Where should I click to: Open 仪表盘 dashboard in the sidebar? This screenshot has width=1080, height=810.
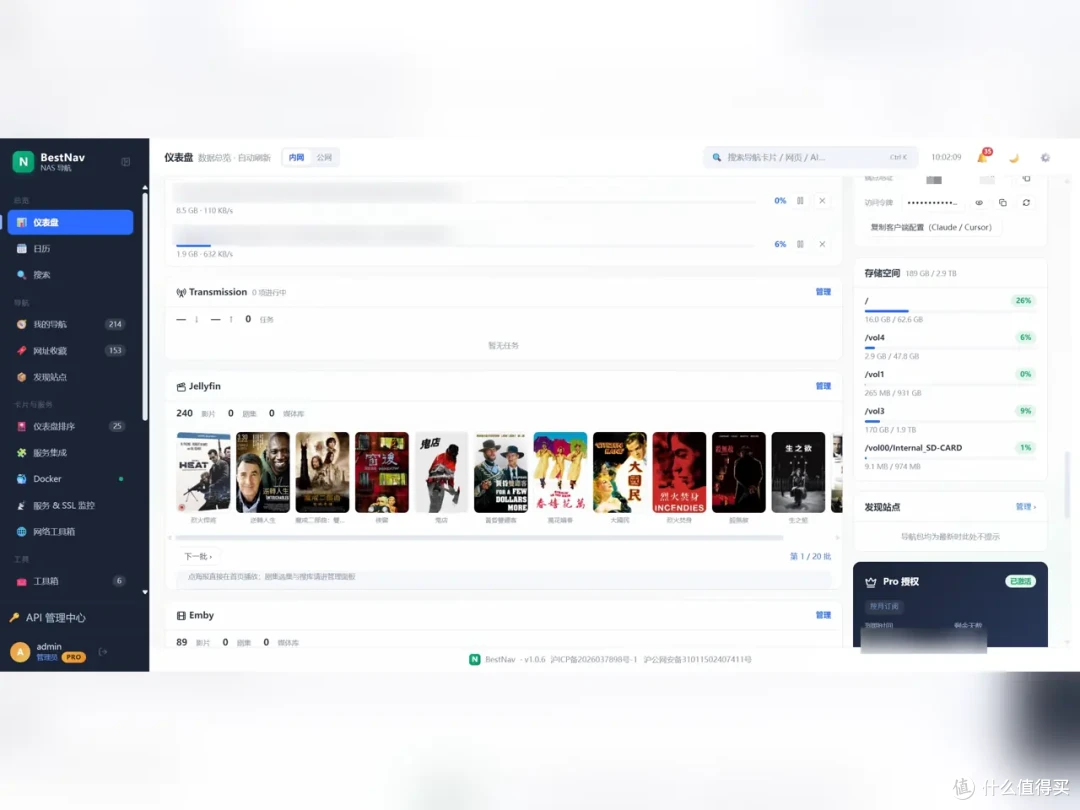pyautogui.click(x=70, y=222)
